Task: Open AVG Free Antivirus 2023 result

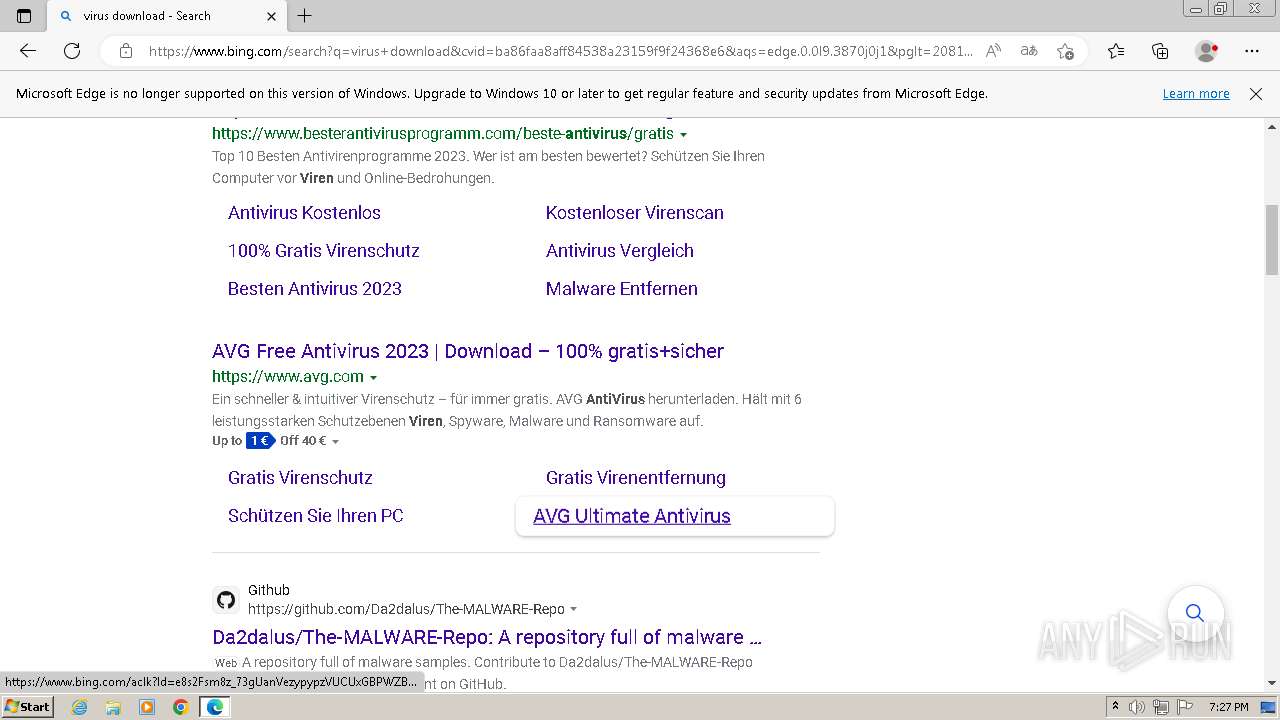Action: [x=468, y=351]
